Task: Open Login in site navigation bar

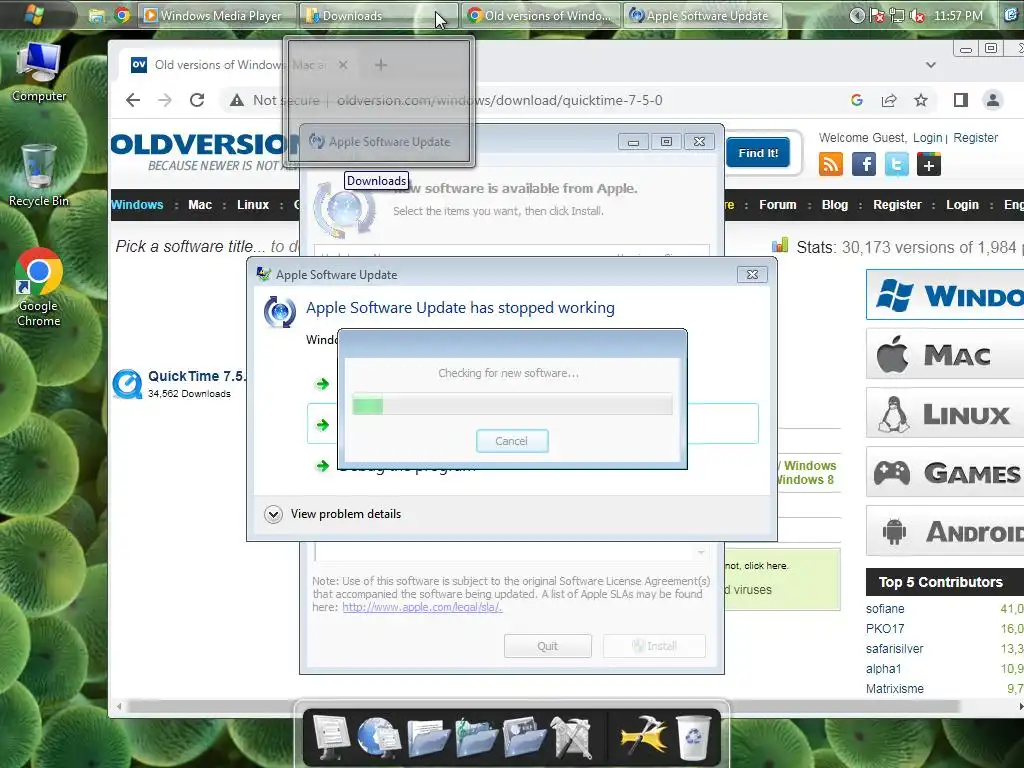Action: click(962, 204)
